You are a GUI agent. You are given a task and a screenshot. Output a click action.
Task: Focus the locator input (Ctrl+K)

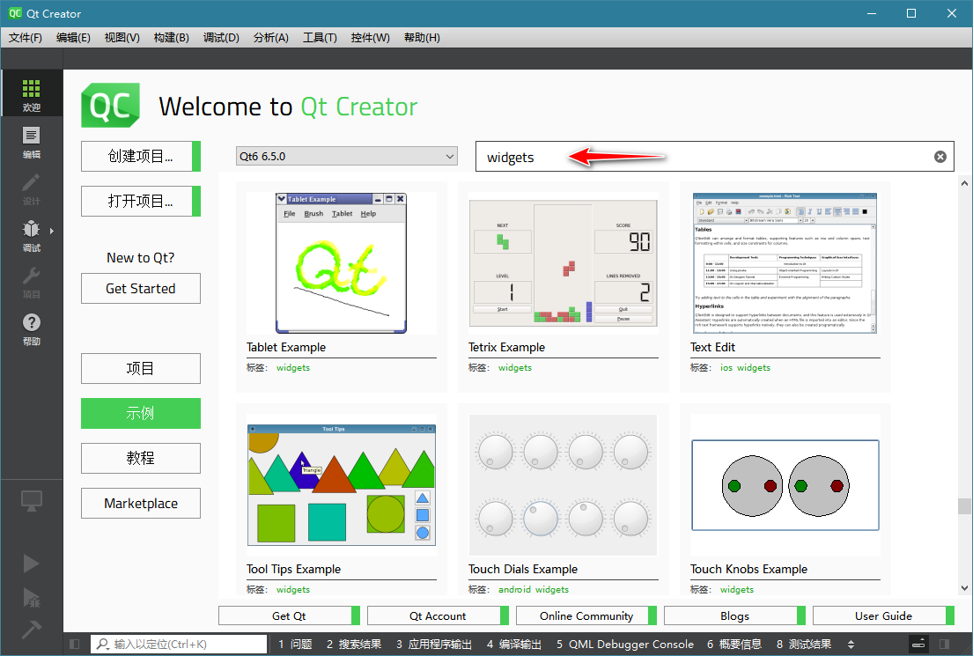pyautogui.click(x=180, y=644)
